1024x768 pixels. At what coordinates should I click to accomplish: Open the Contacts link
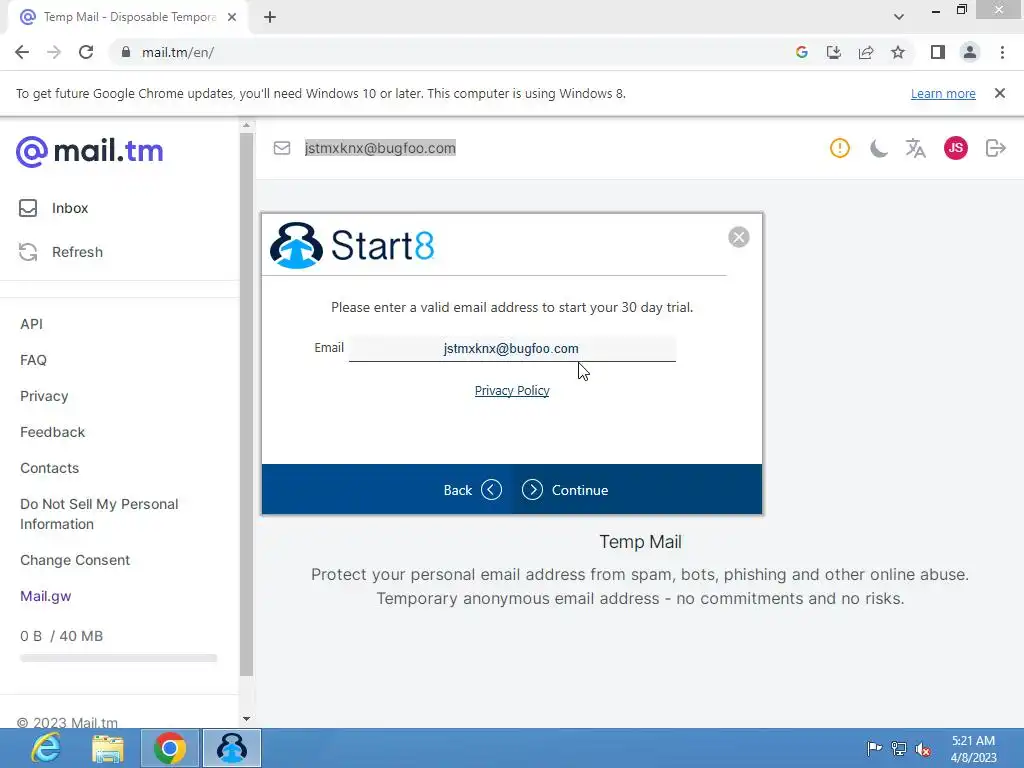50,468
